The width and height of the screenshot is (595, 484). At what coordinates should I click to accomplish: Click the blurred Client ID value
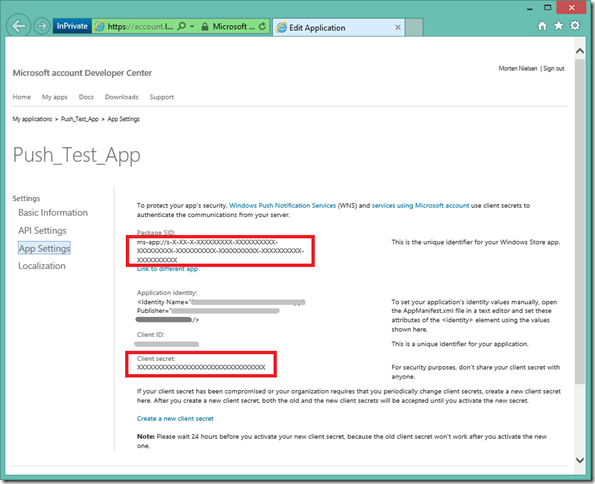click(167, 344)
